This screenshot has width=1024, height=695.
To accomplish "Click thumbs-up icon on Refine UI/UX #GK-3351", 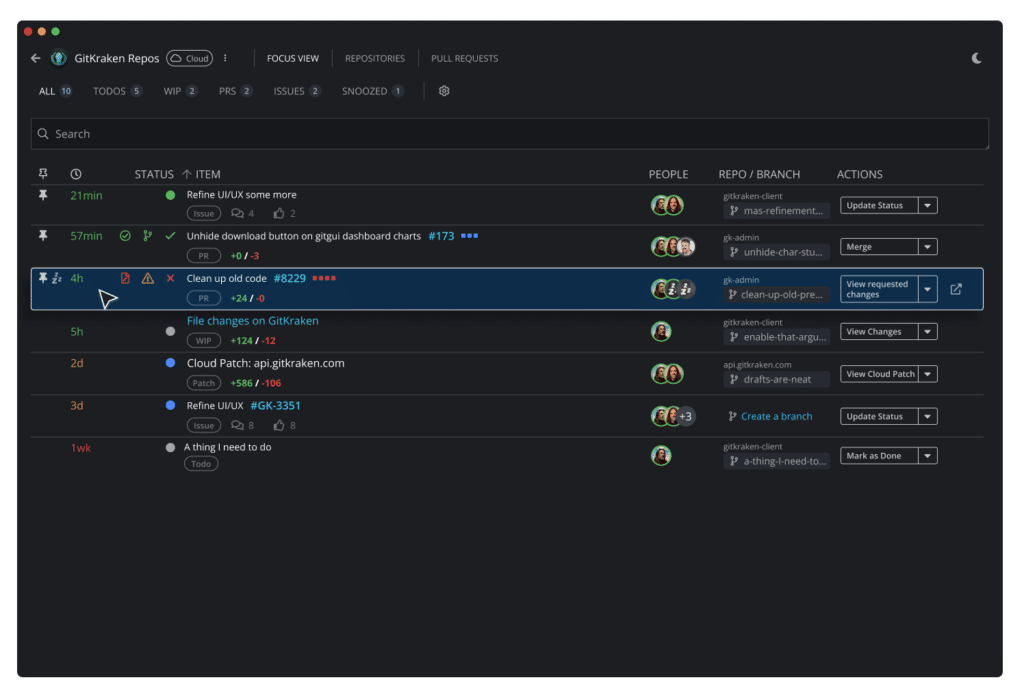I will click(279, 425).
